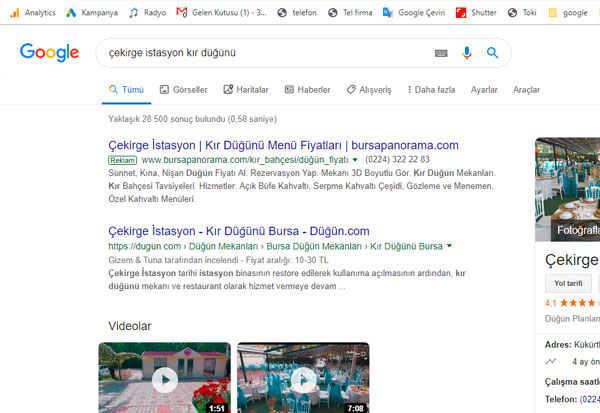Click the Çalışma saatleri label

572,382
